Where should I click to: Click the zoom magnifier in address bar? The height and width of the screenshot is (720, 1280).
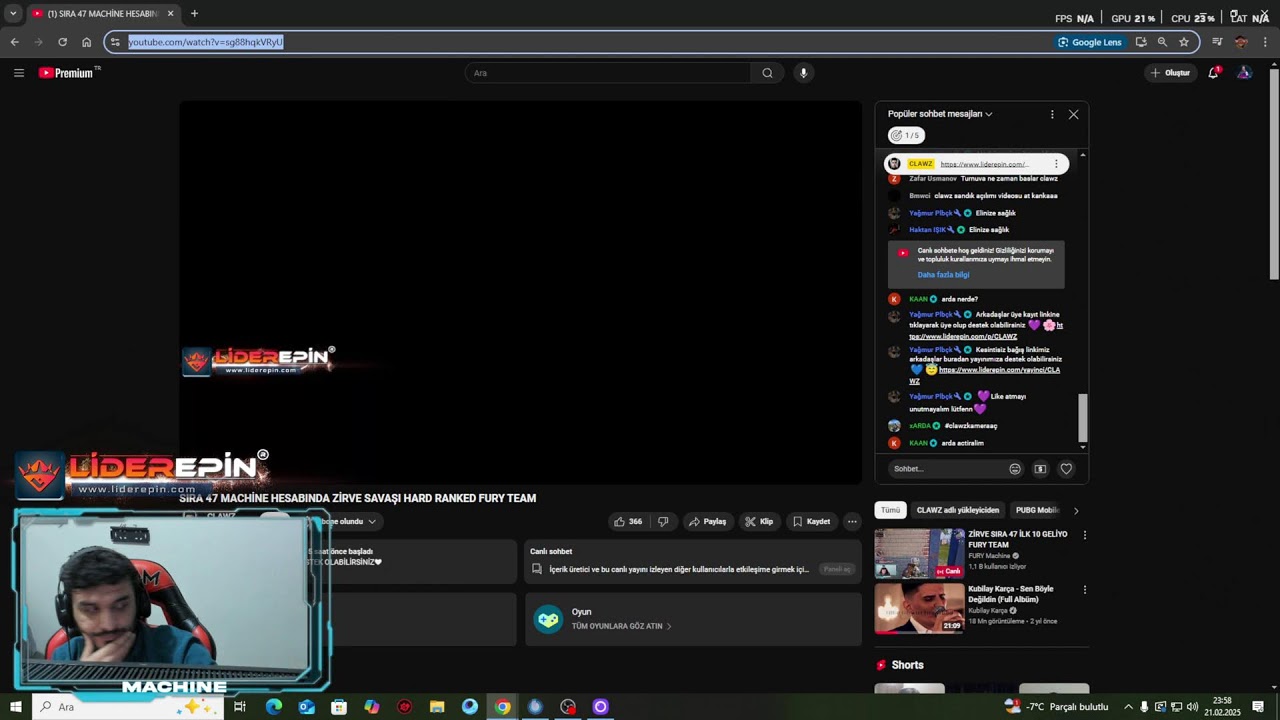(1162, 42)
